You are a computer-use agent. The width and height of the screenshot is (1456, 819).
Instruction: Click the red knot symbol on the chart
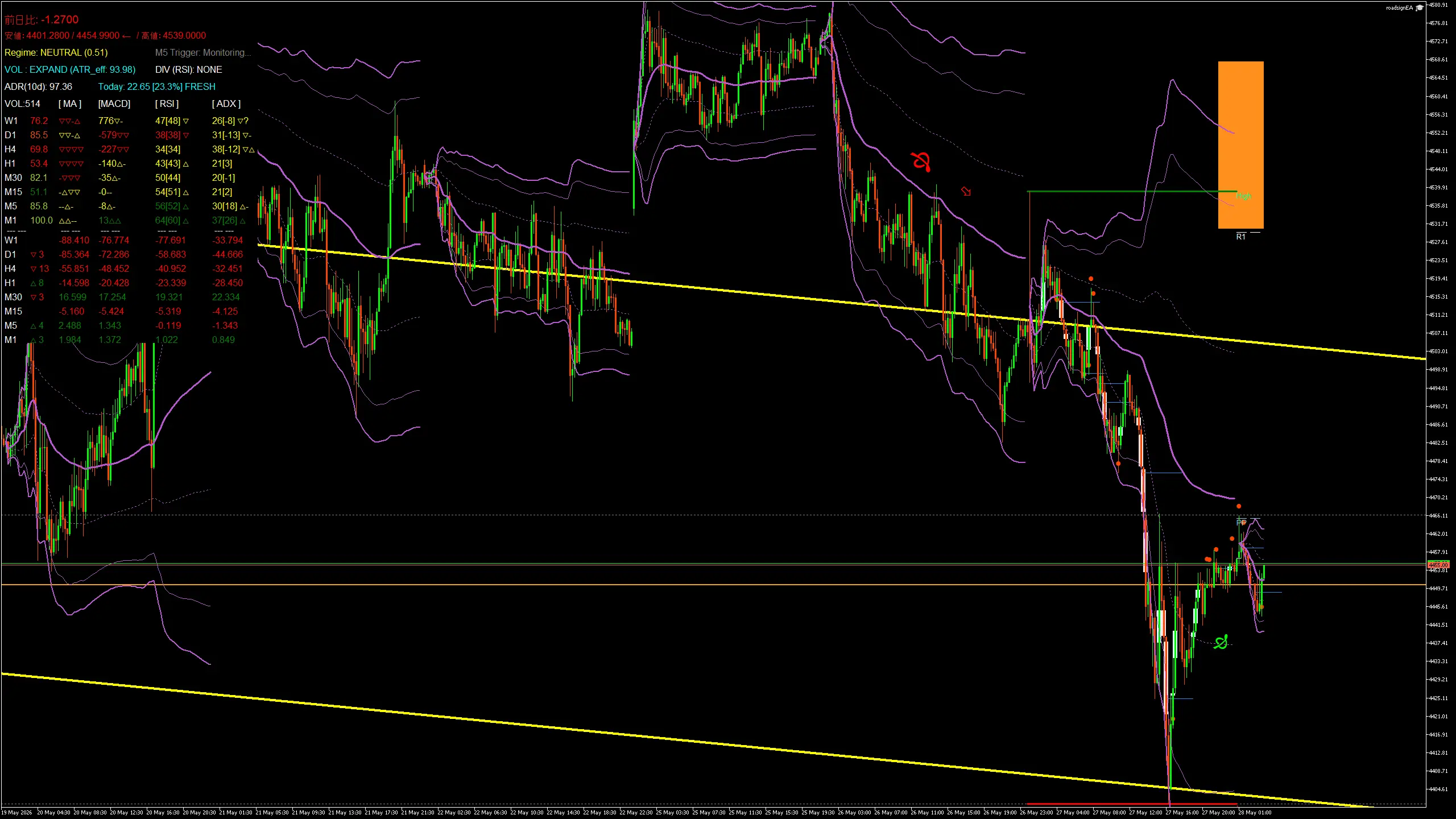click(921, 162)
